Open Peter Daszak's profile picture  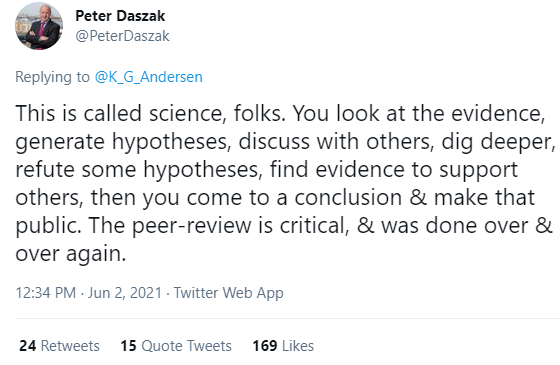(x=39, y=26)
